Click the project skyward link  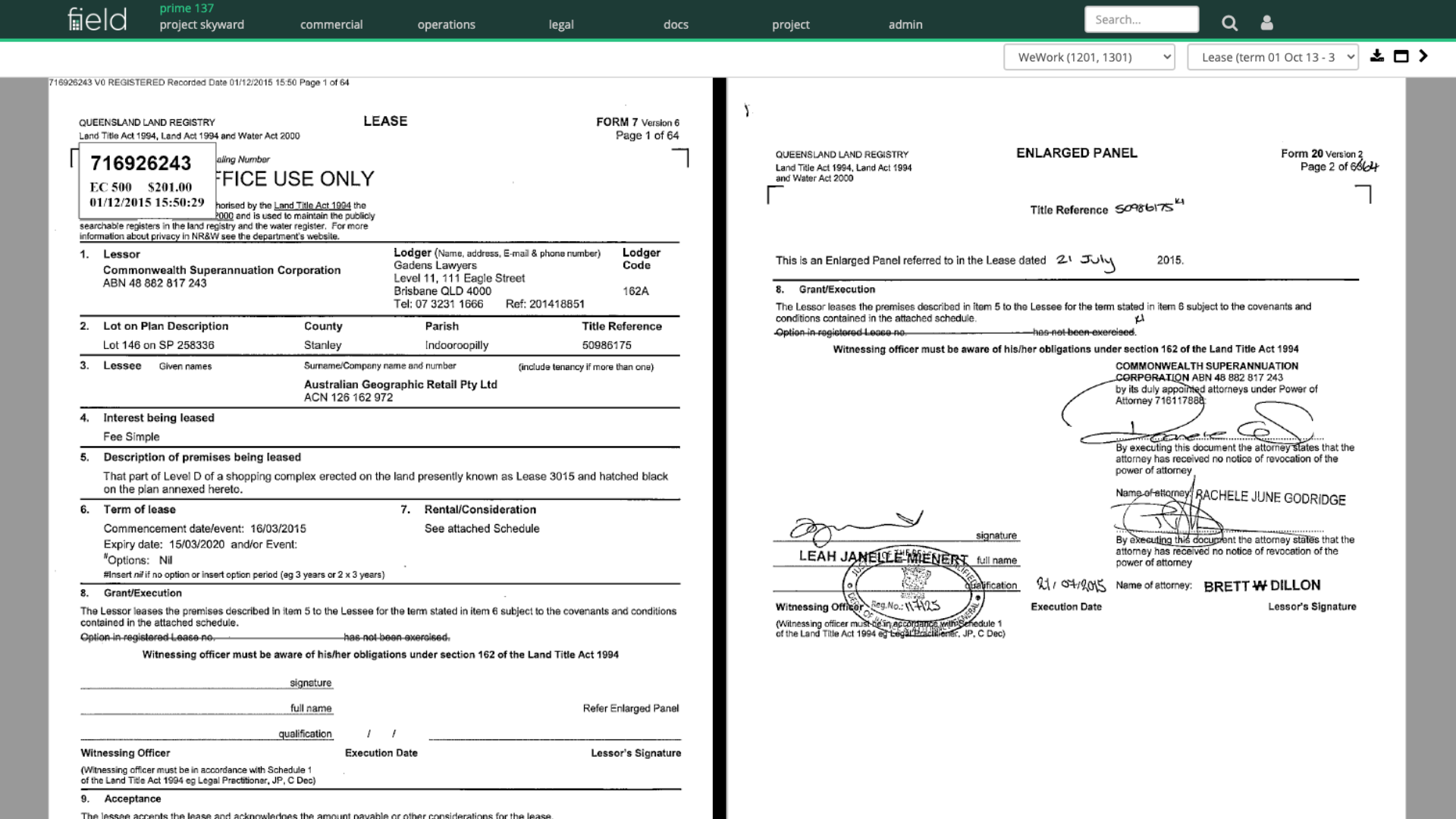click(x=202, y=24)
